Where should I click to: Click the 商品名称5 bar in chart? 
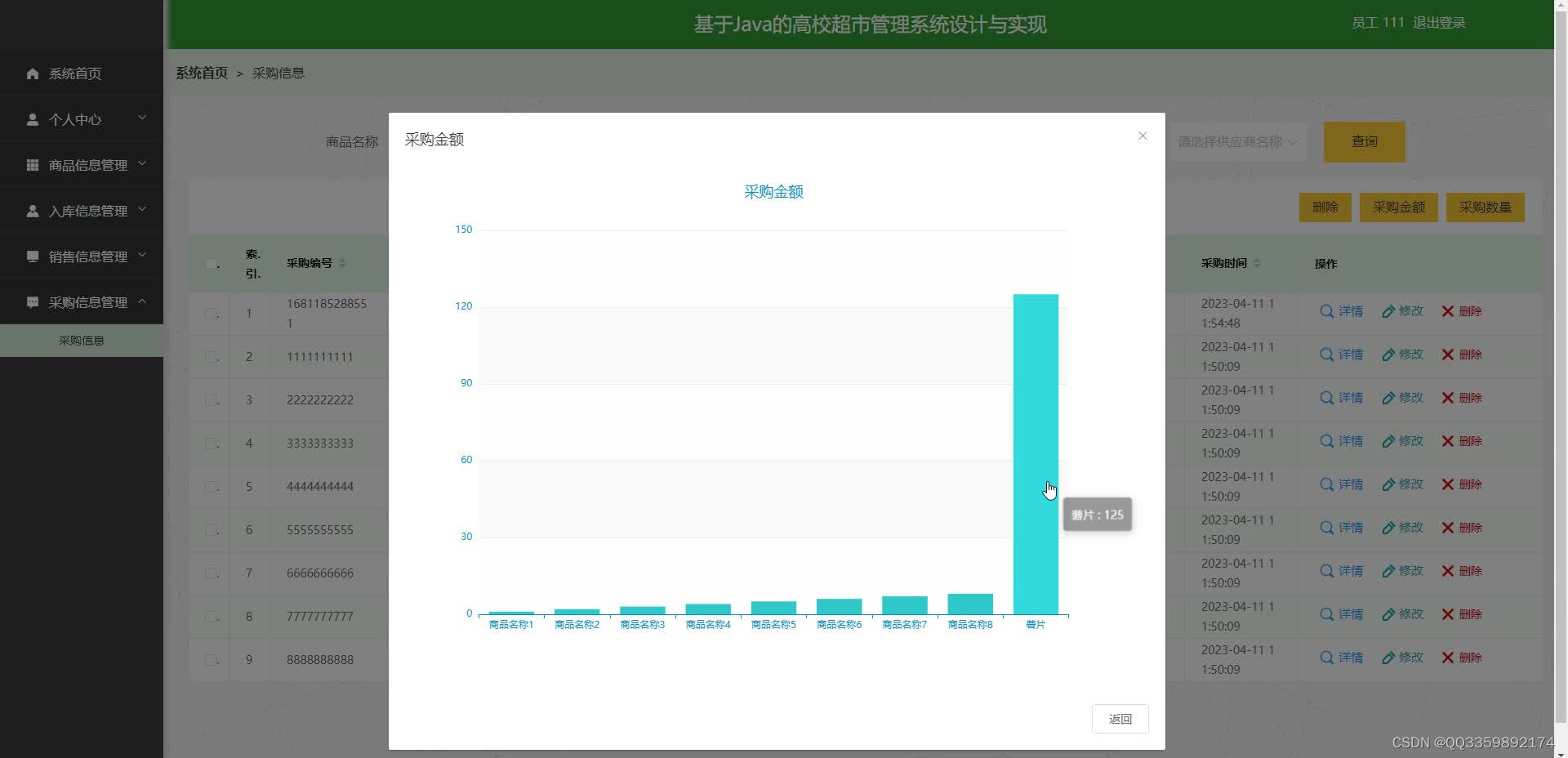point(773,608)
